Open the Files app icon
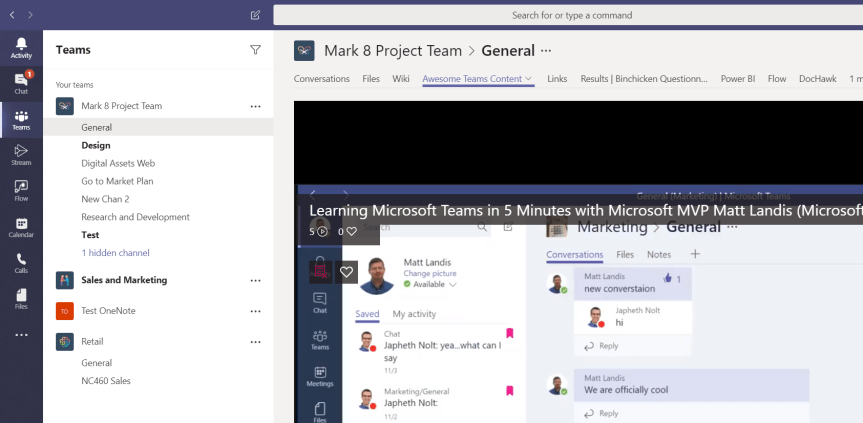Image resolution: width=863 pixels, height=423 pixels. [21, 297]
